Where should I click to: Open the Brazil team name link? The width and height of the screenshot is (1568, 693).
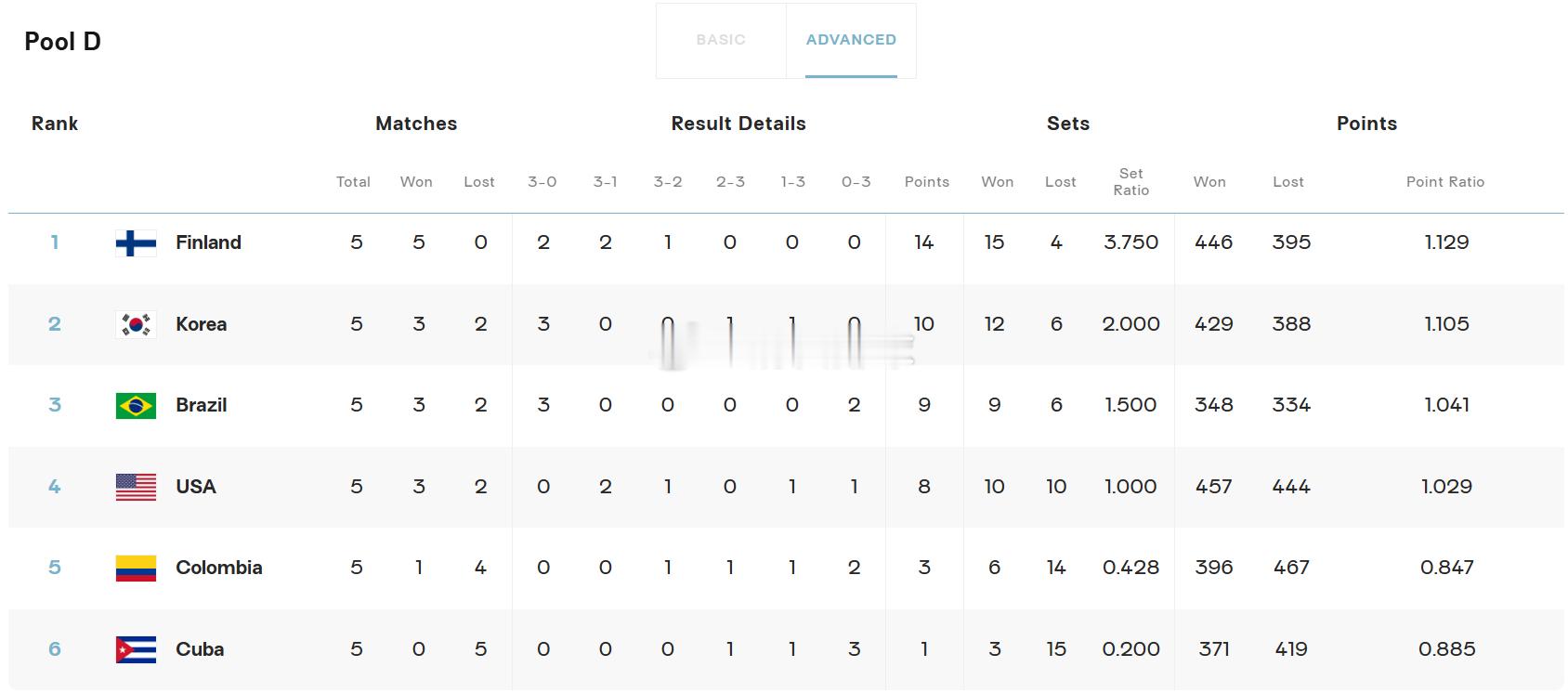[x=201, y=405]
